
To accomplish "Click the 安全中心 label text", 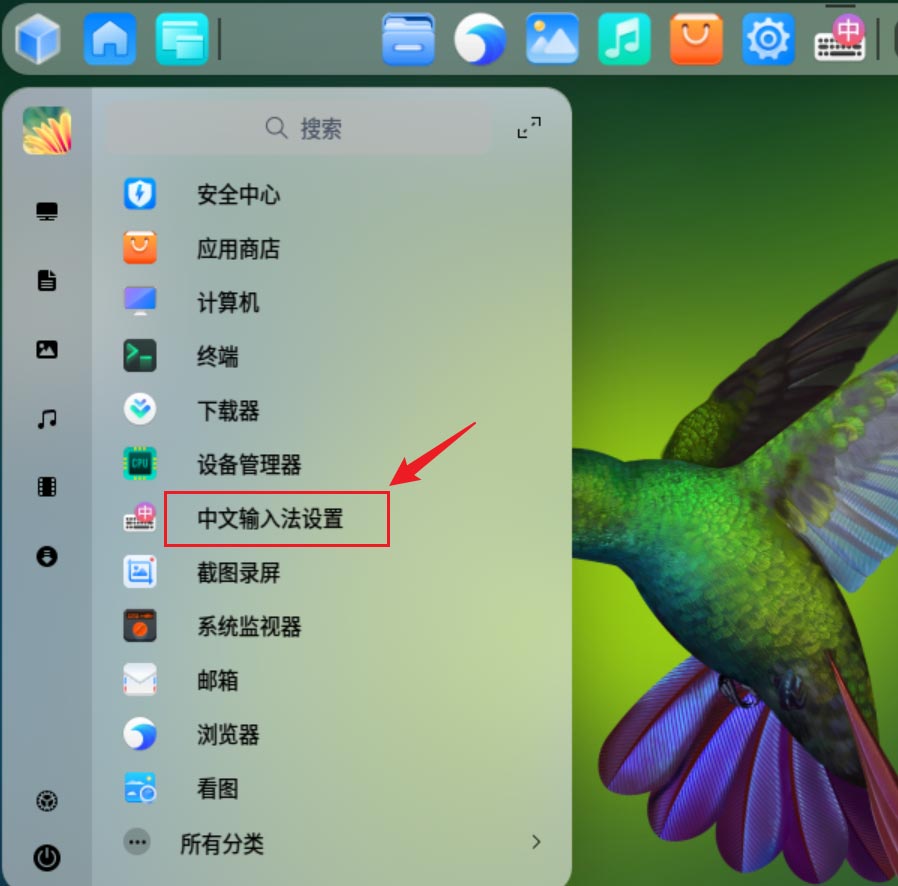I will tap(238, 194).
